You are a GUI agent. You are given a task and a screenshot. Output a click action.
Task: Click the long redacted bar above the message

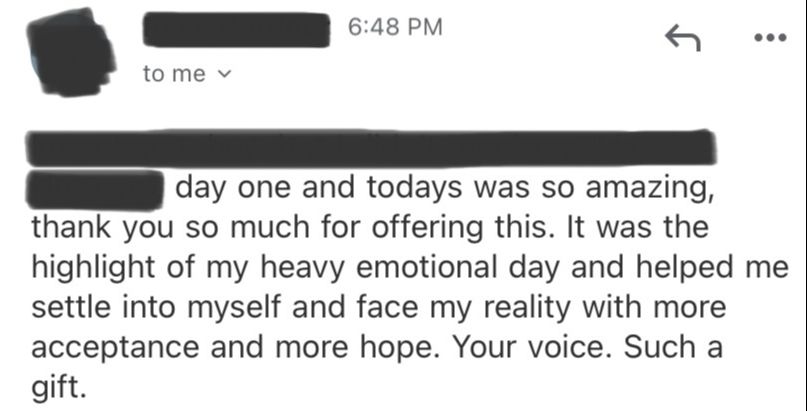point(370,148)
